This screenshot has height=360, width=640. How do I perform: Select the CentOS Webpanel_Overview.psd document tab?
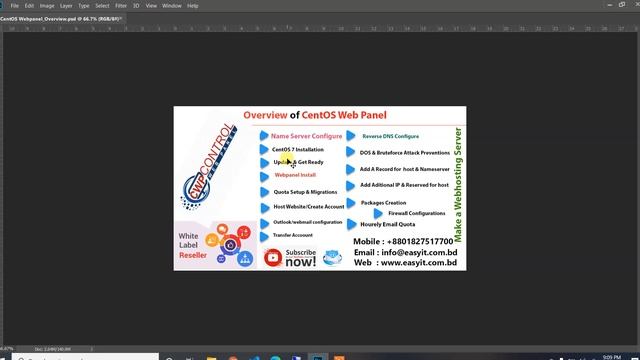click(x=61, y=19)
